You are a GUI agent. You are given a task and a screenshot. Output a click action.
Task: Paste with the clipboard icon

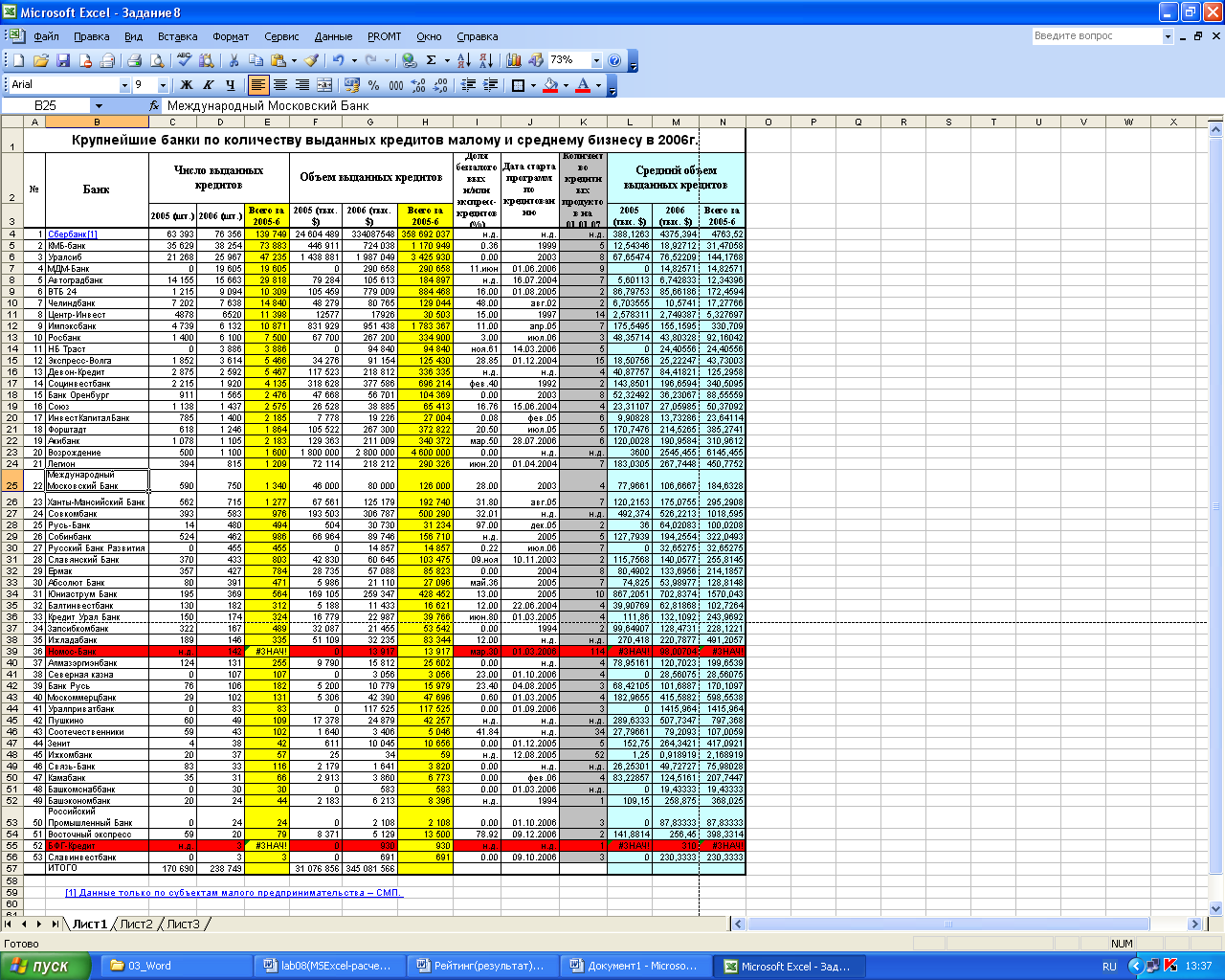tap(278, 60)
